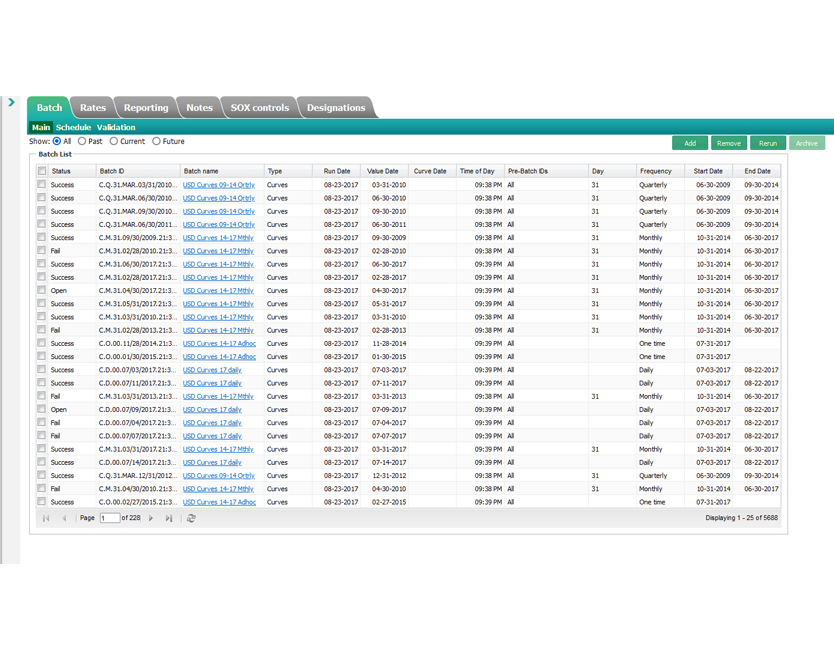Check the first Success row checkbox

(42, 185)
